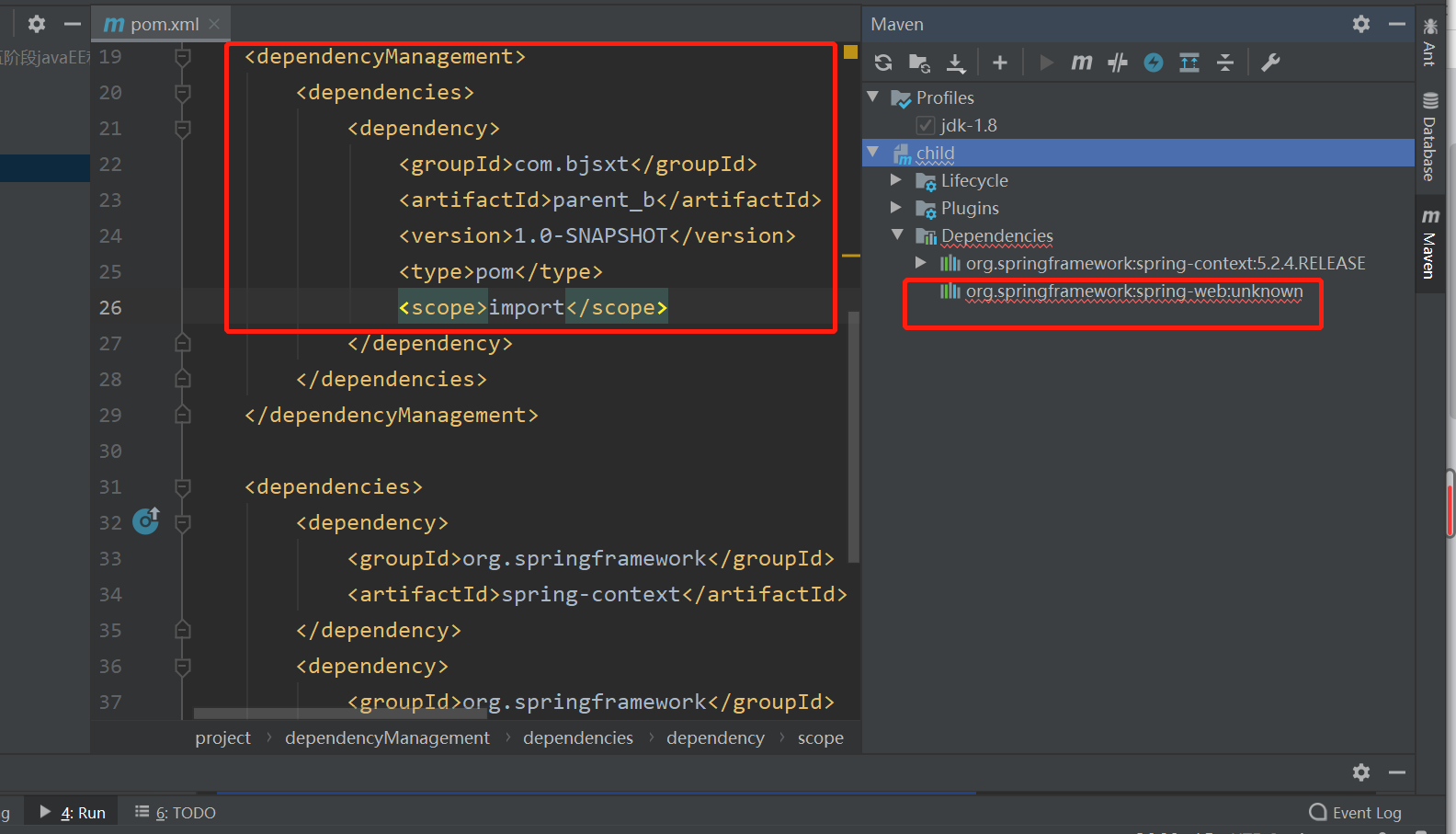1456x834 pixels.
Task: Fold dependency block at line 36
Action: (183, 667)
